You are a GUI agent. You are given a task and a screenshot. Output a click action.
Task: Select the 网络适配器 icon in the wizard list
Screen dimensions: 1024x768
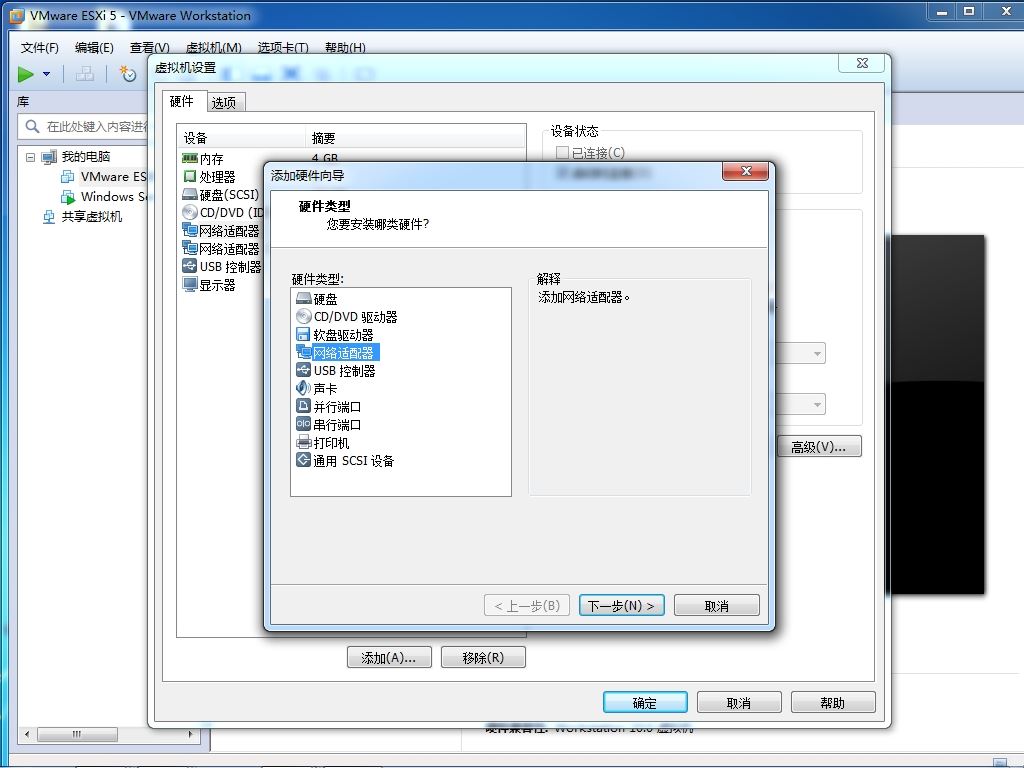304,353
